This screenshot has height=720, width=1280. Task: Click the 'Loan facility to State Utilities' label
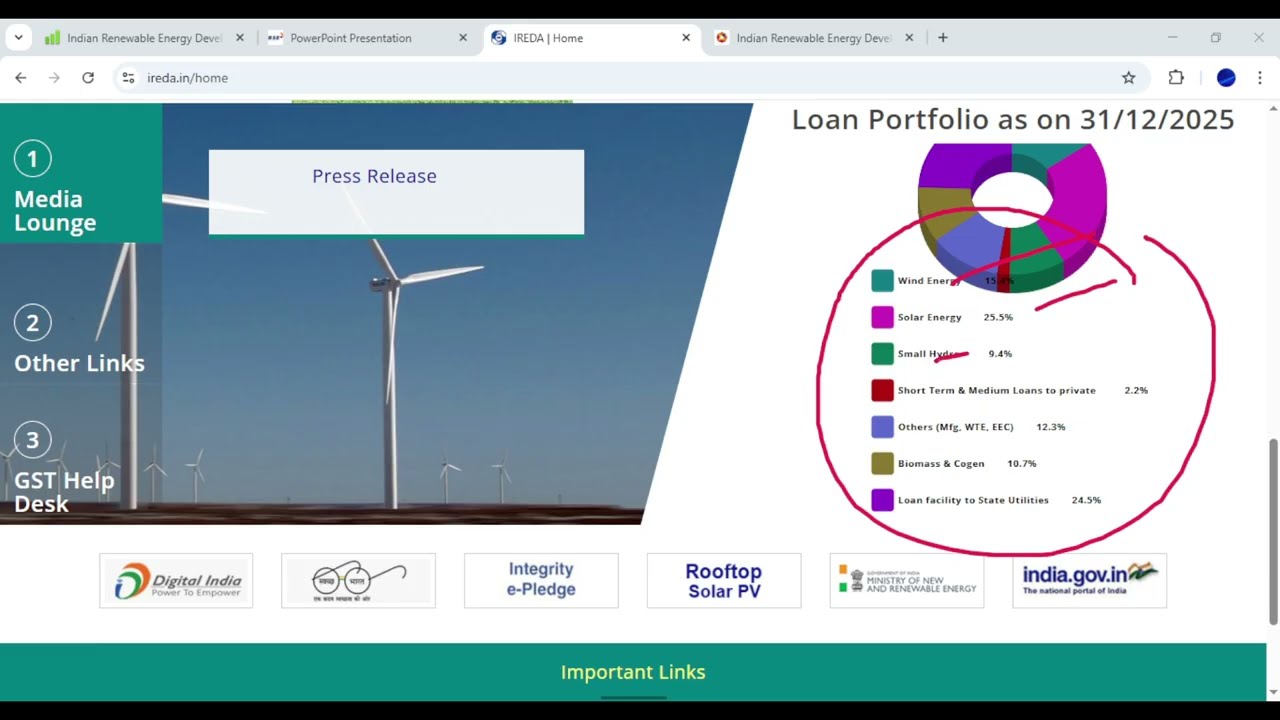coord(973,500)
